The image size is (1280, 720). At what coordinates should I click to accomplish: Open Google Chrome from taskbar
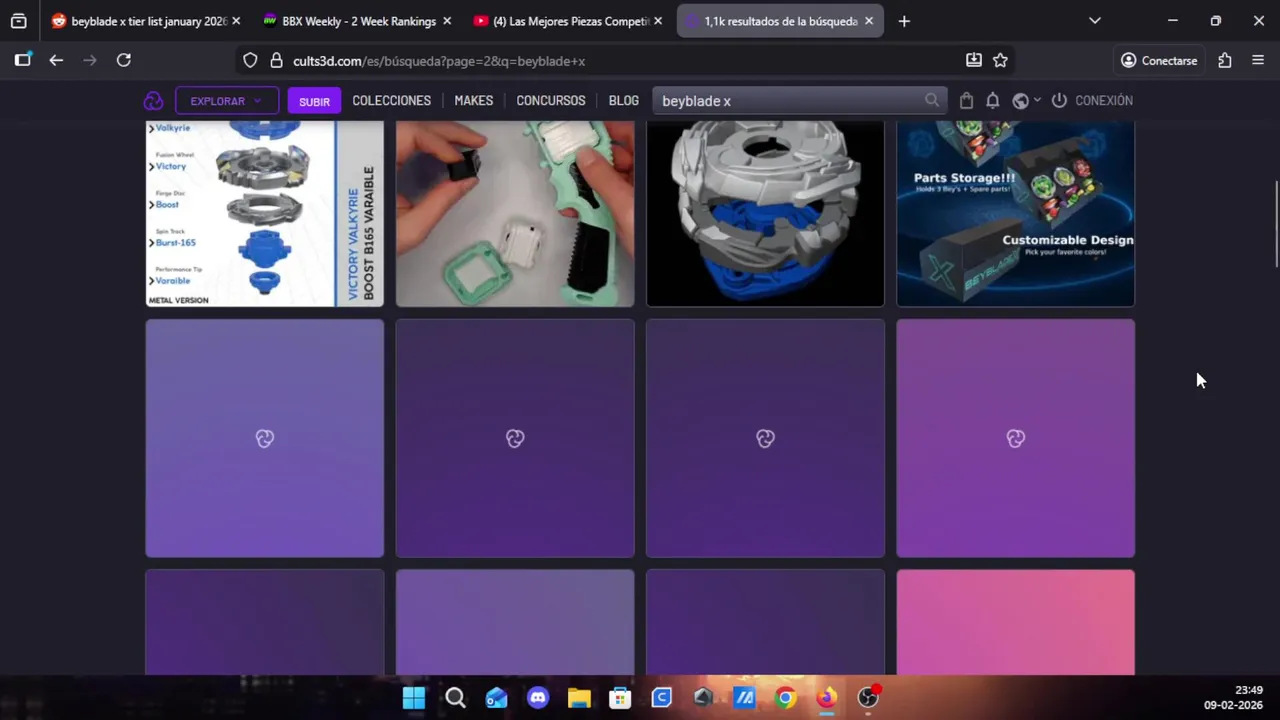coord(785,698)
